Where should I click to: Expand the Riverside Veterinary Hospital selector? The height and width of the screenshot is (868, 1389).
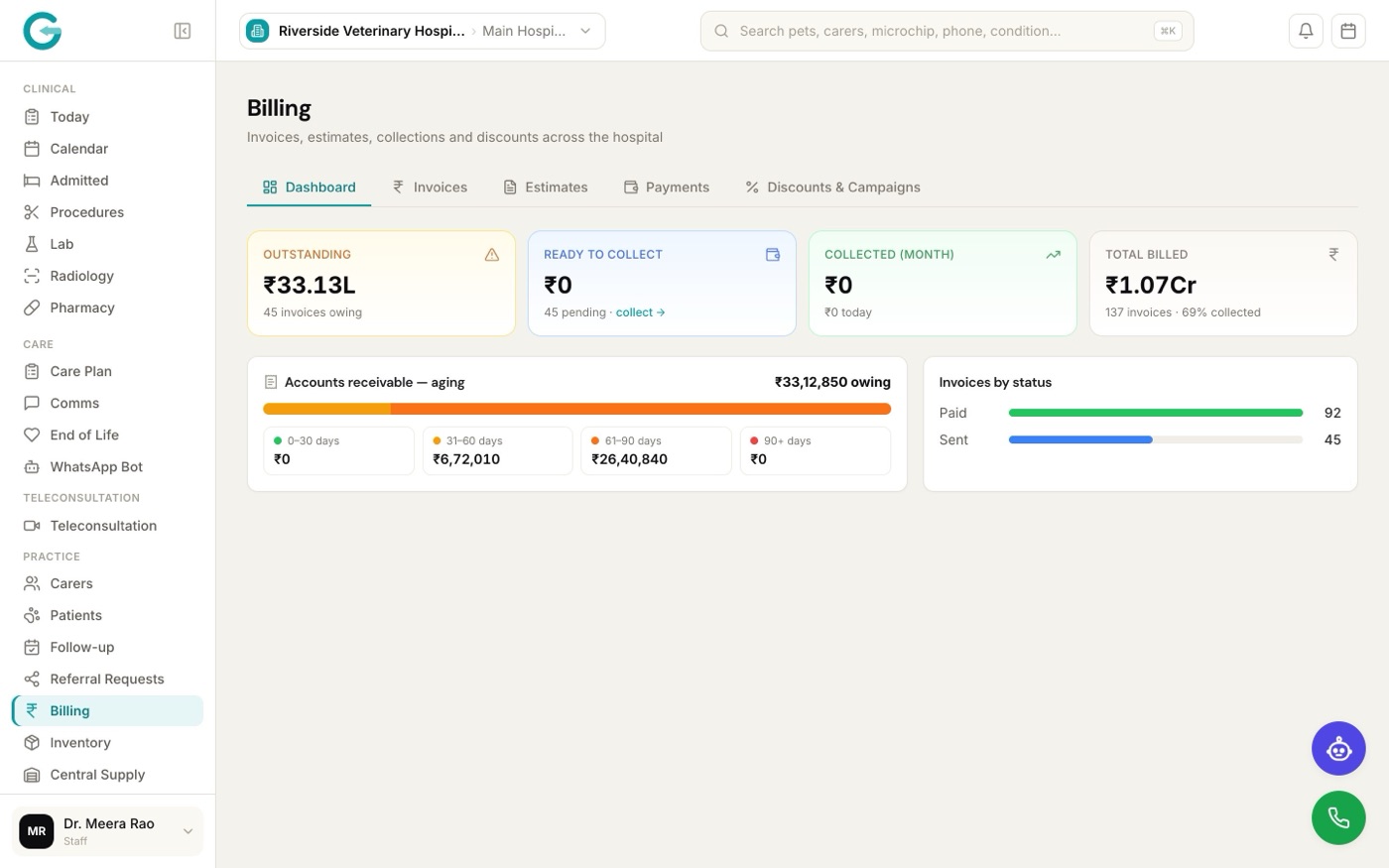click(x=422, y=31)
